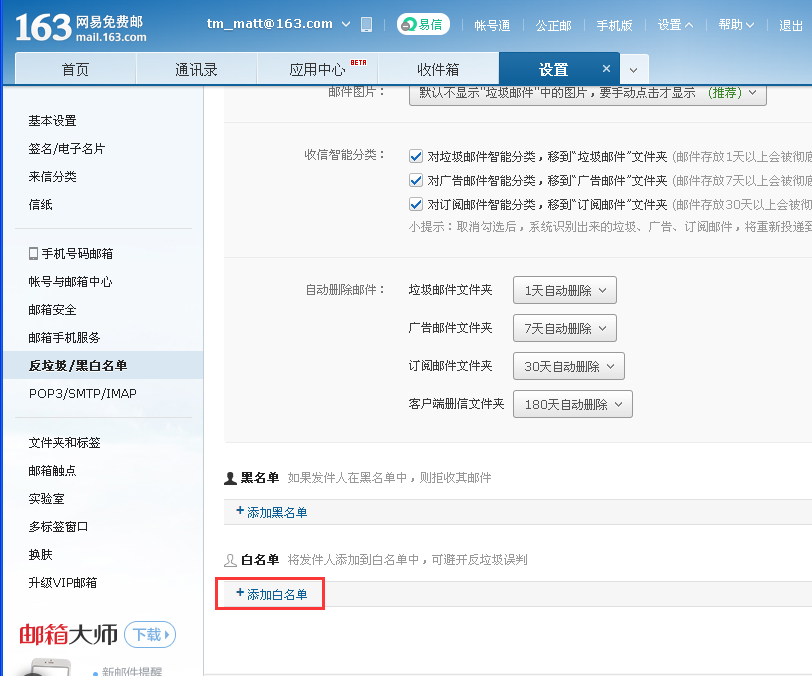812x676 pixels.
Task: Click the 邮箱大师 logo
Action: 68,634
